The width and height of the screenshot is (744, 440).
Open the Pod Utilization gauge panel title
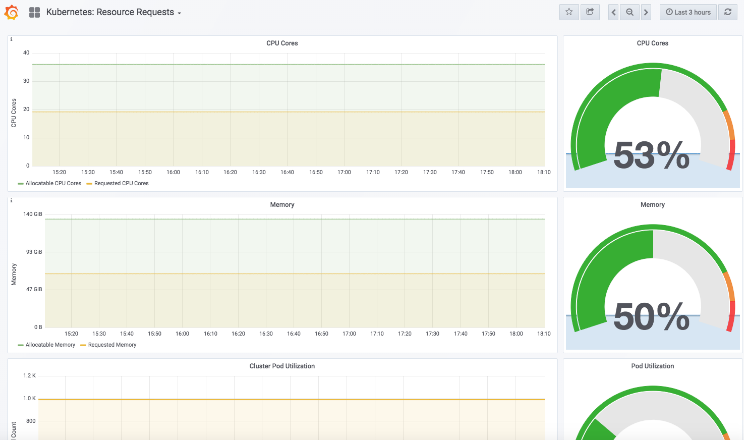coord(652,366)
